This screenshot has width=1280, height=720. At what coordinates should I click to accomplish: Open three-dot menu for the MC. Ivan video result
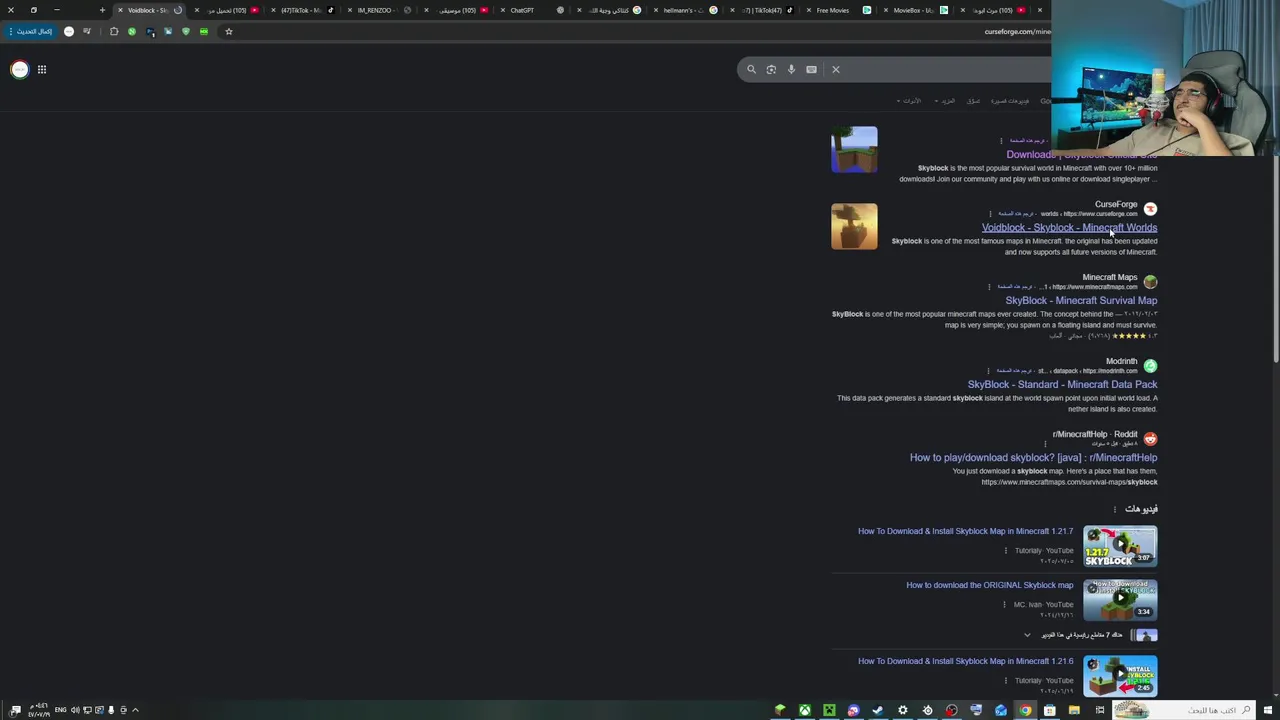coord(1005,605)
